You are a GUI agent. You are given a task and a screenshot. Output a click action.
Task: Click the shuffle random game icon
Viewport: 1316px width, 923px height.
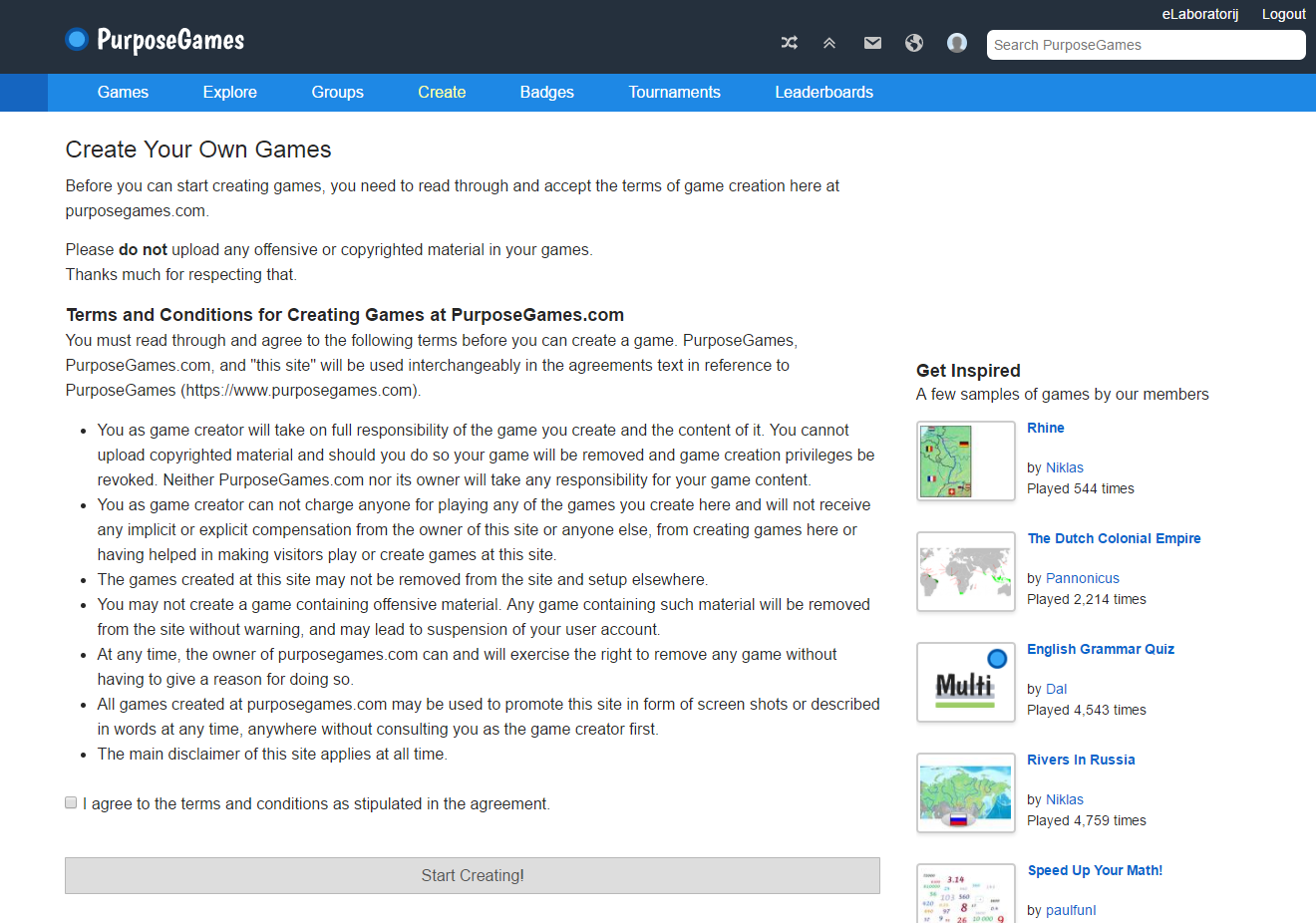coord(789,43)
